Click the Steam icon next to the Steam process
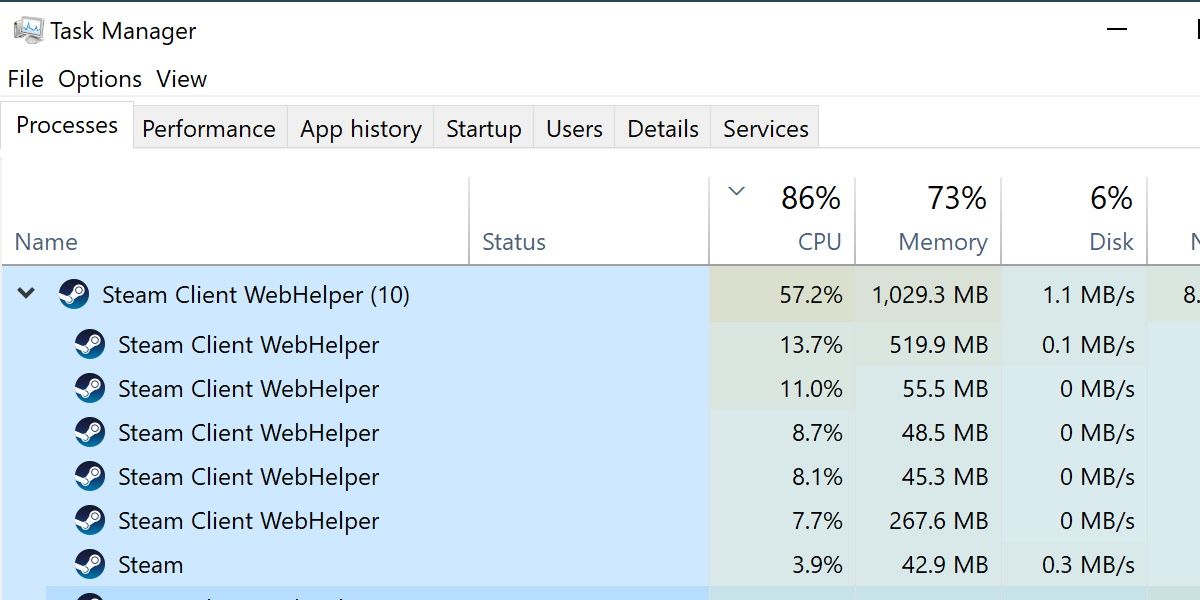This screenshot has height=600, width=1200. tap(89, 564)
